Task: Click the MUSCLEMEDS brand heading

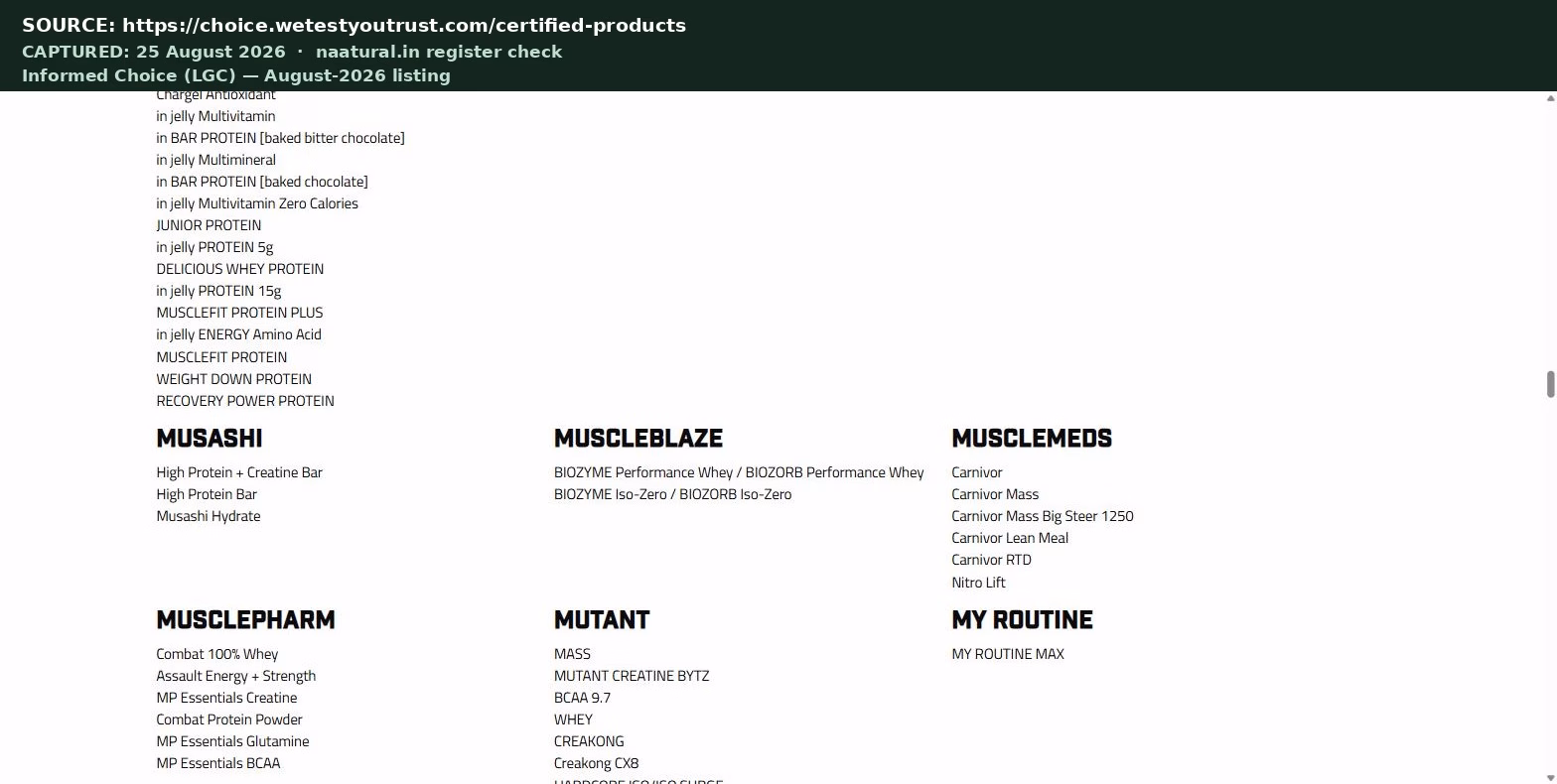Action: 1032,438
